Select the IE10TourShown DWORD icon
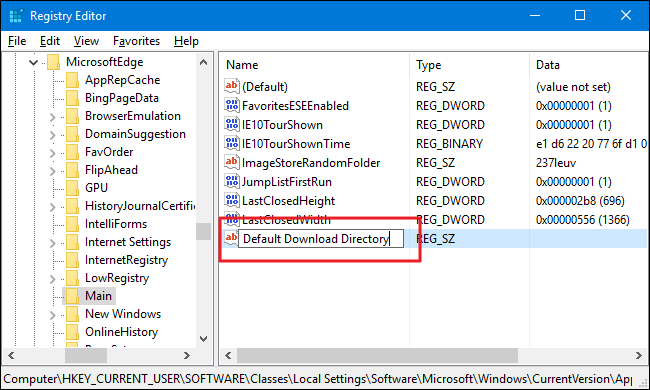Screen dimensions: 650x390 click(232, 124)
